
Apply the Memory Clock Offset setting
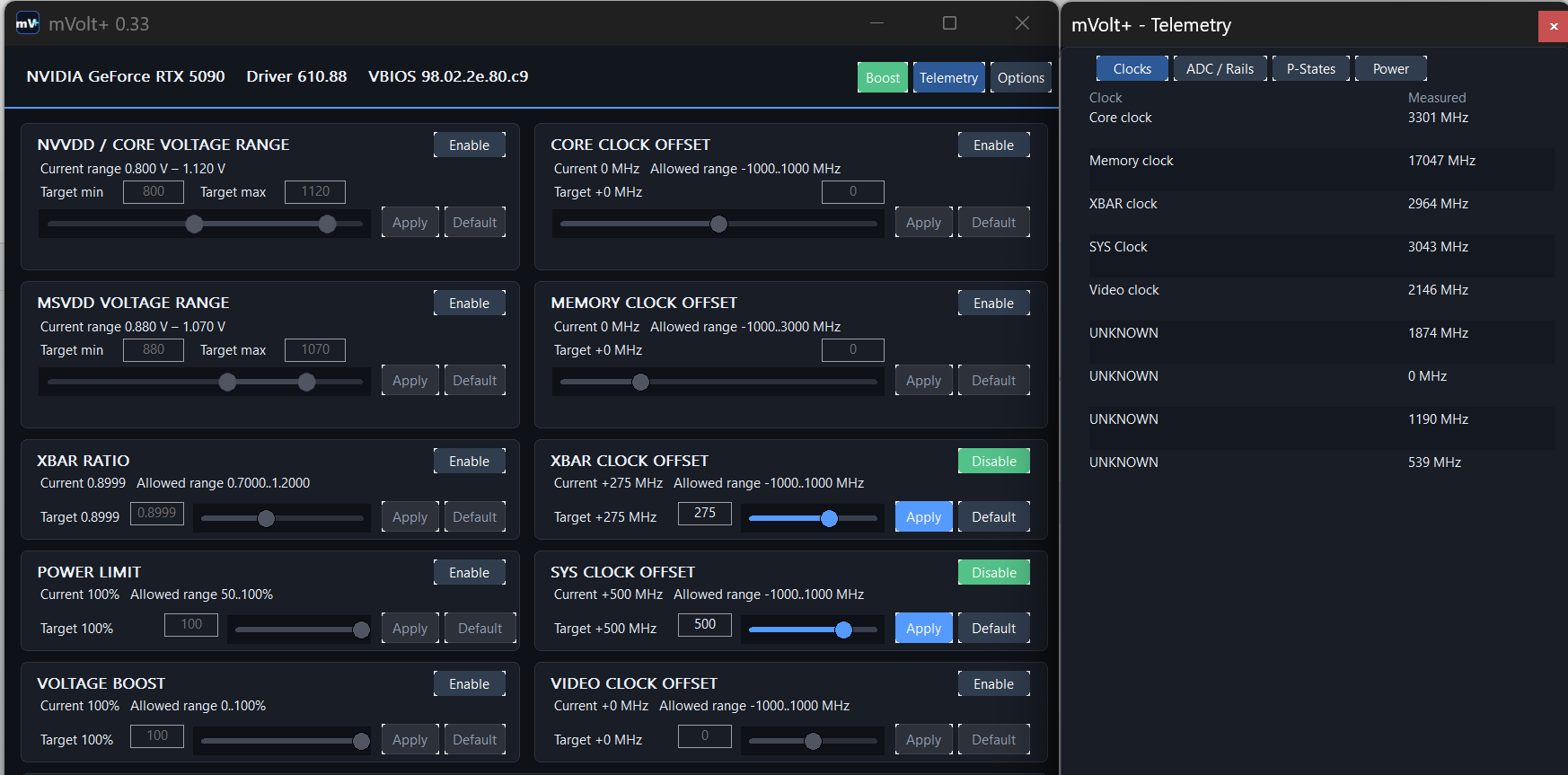pos(924,381)
